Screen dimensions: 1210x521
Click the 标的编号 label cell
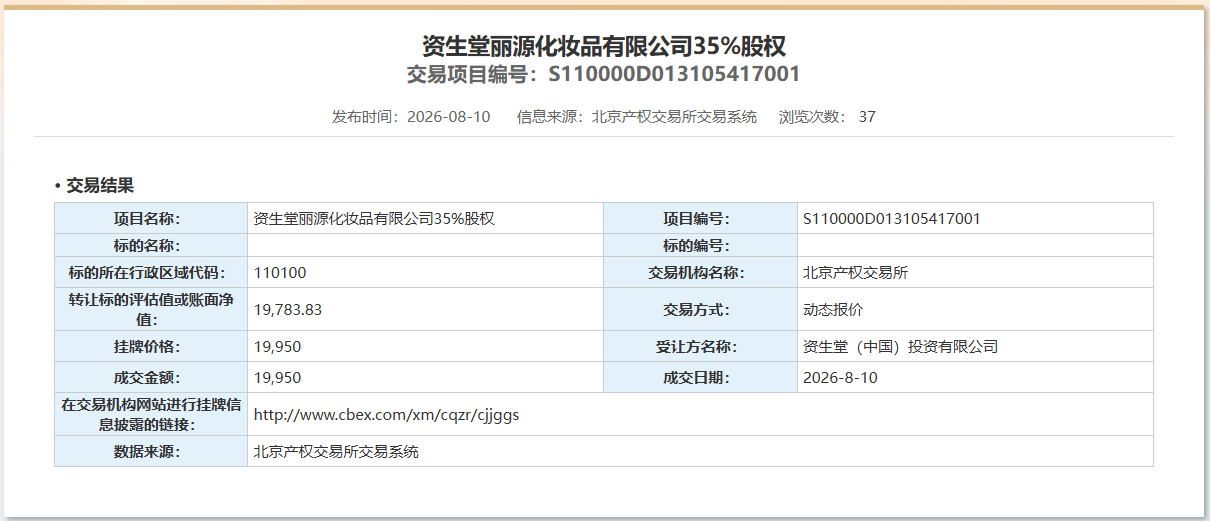tap(700, 245)
